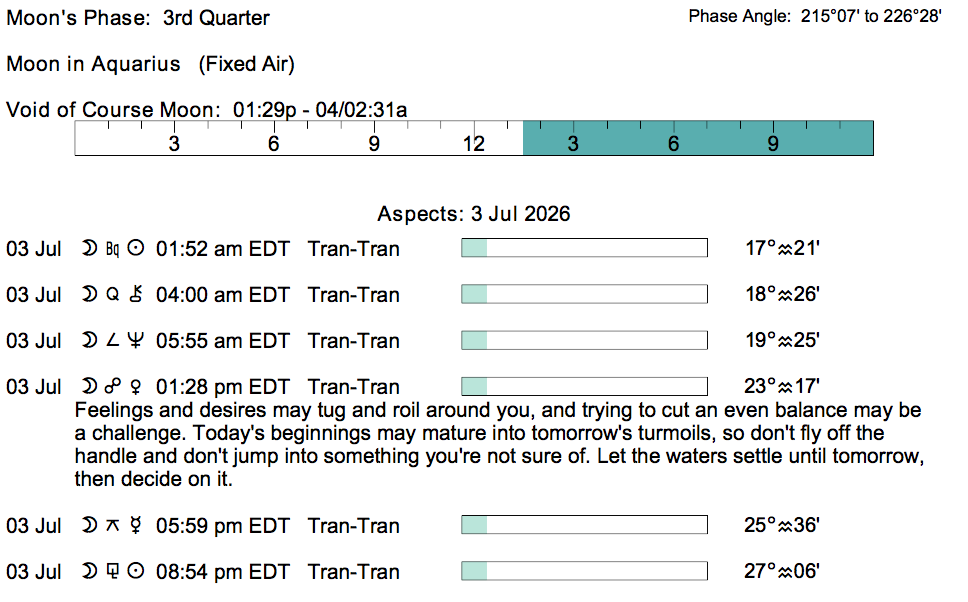This screenshot has width=968, height=602.
Task: Click the Moon crescent in the 08:54 pm row
Action: pyautogui.click(x=90, y=571)
